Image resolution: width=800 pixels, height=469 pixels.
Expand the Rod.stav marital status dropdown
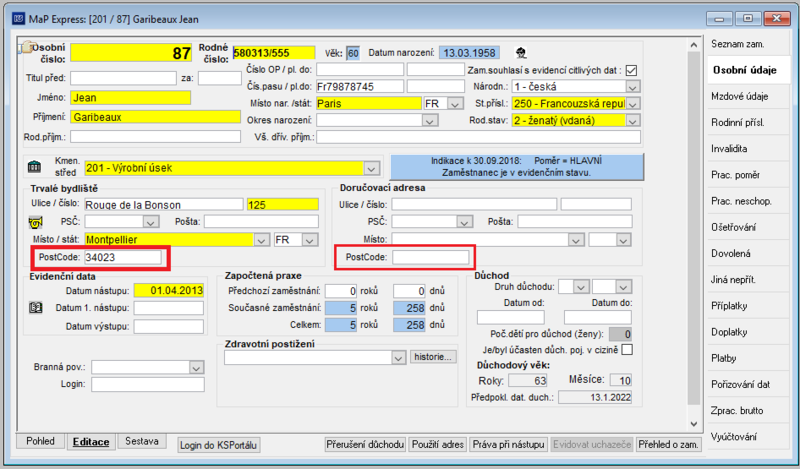point(633,121)
